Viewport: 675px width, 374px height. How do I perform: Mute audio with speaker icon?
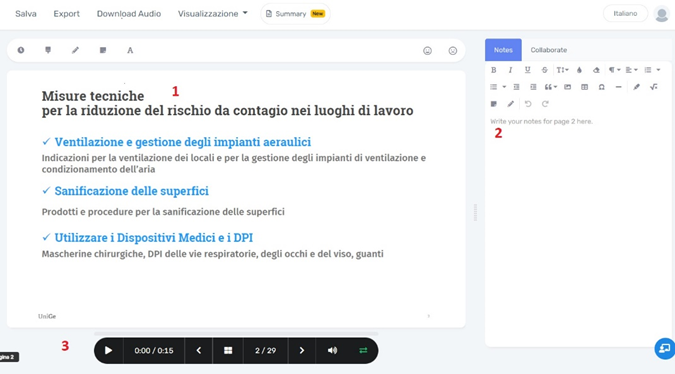(332, 350)
